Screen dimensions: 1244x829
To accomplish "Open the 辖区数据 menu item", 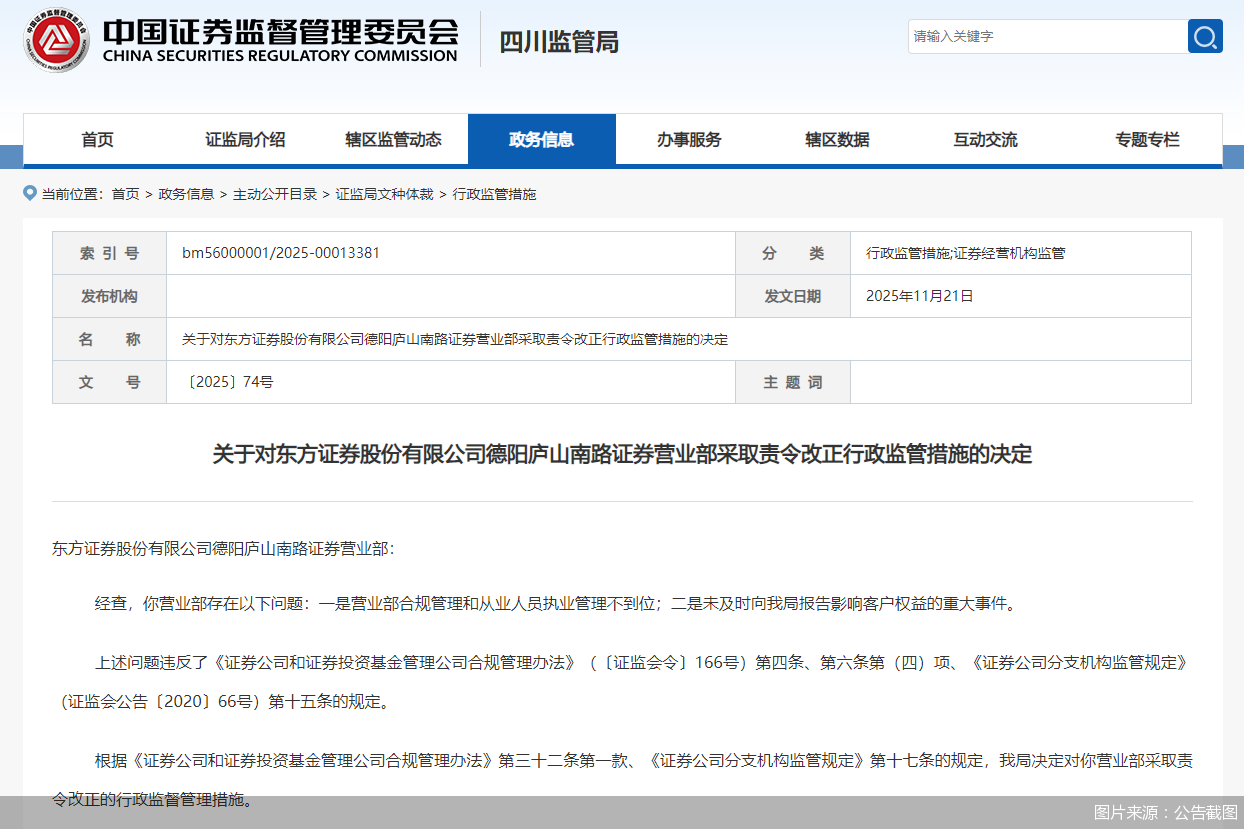I will [838, 139].
